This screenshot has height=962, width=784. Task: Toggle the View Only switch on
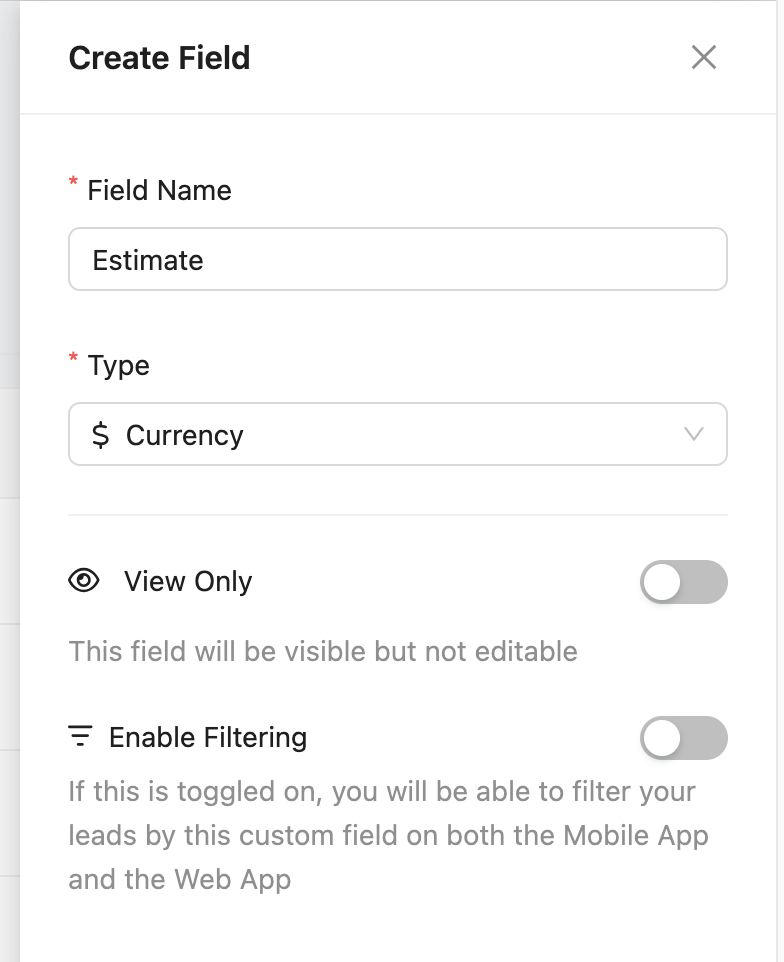pos(683,582)
